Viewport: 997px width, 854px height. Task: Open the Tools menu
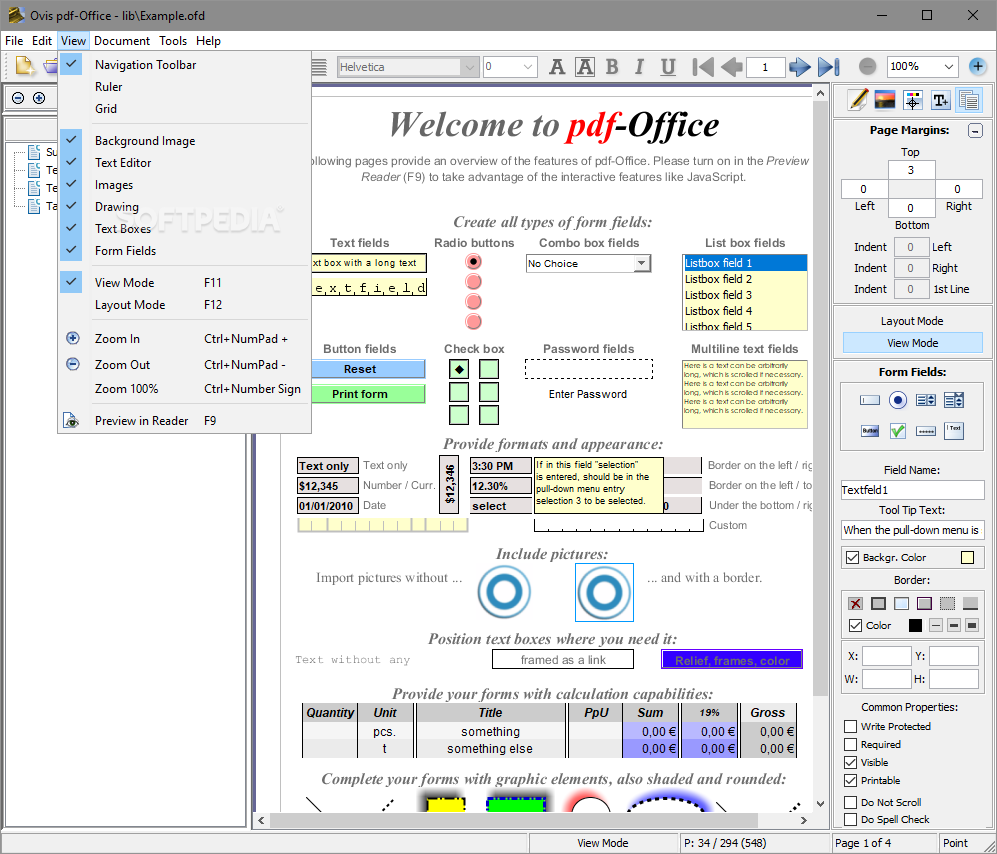pyautogui.click(x=172, y=41)
